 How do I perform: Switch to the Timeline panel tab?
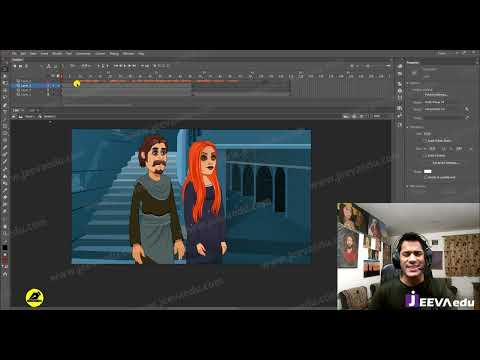[x=17, y=60]
